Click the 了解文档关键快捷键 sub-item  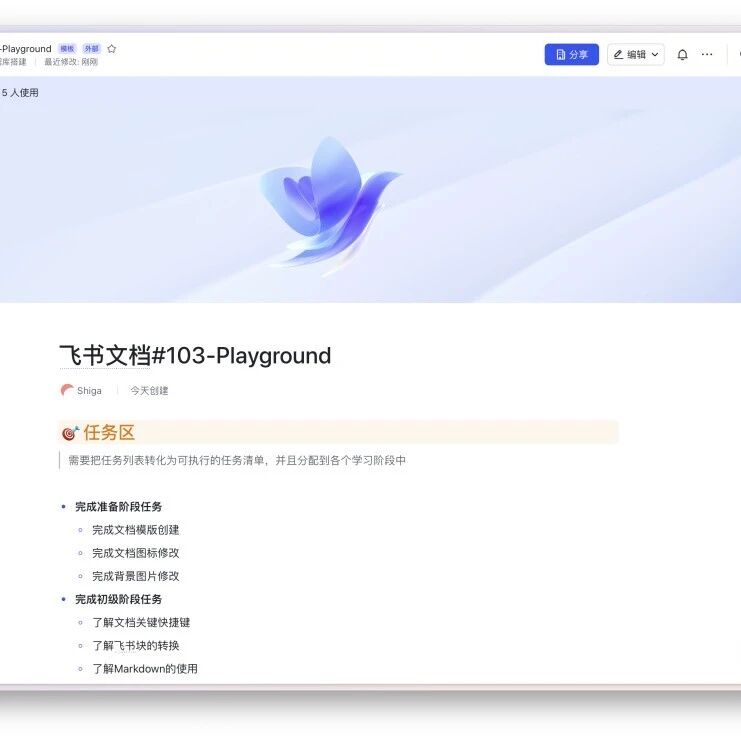pyautogui.click(x=141, y=622)
